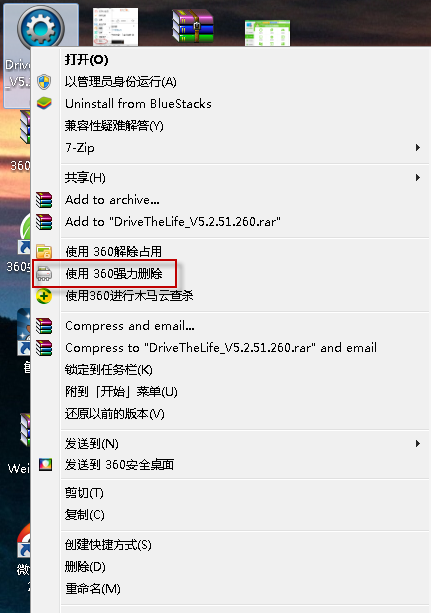Click the admin shield icon
The width and height of the screenshot is (431, 613).
(44, 82)
